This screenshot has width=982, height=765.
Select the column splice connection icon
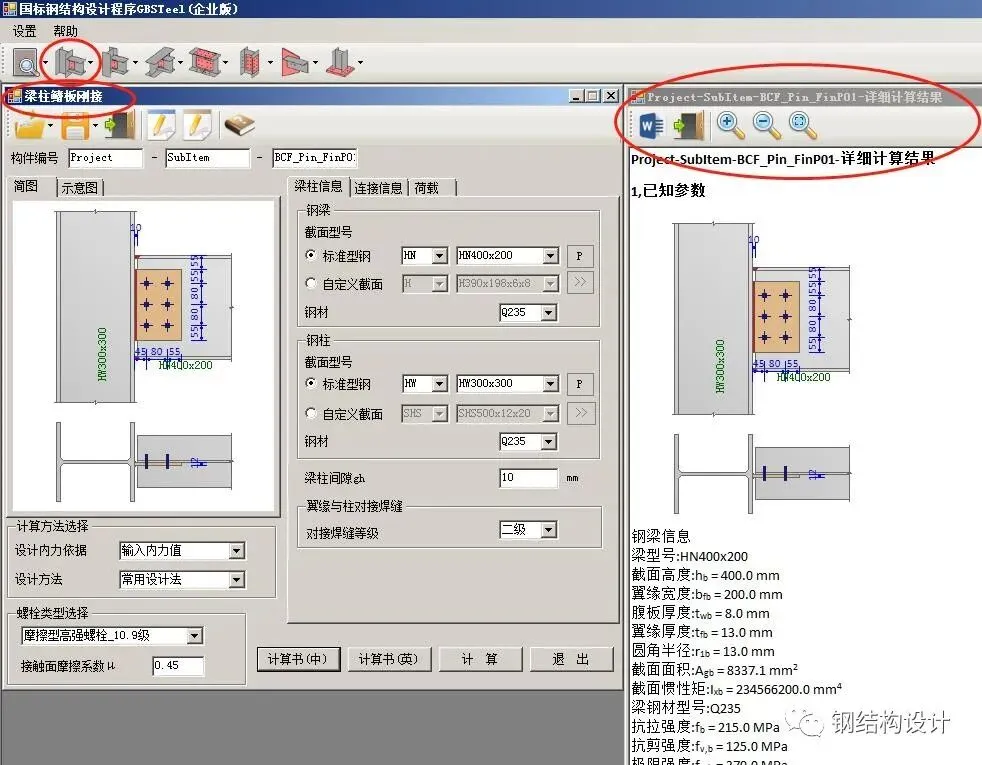250,63
